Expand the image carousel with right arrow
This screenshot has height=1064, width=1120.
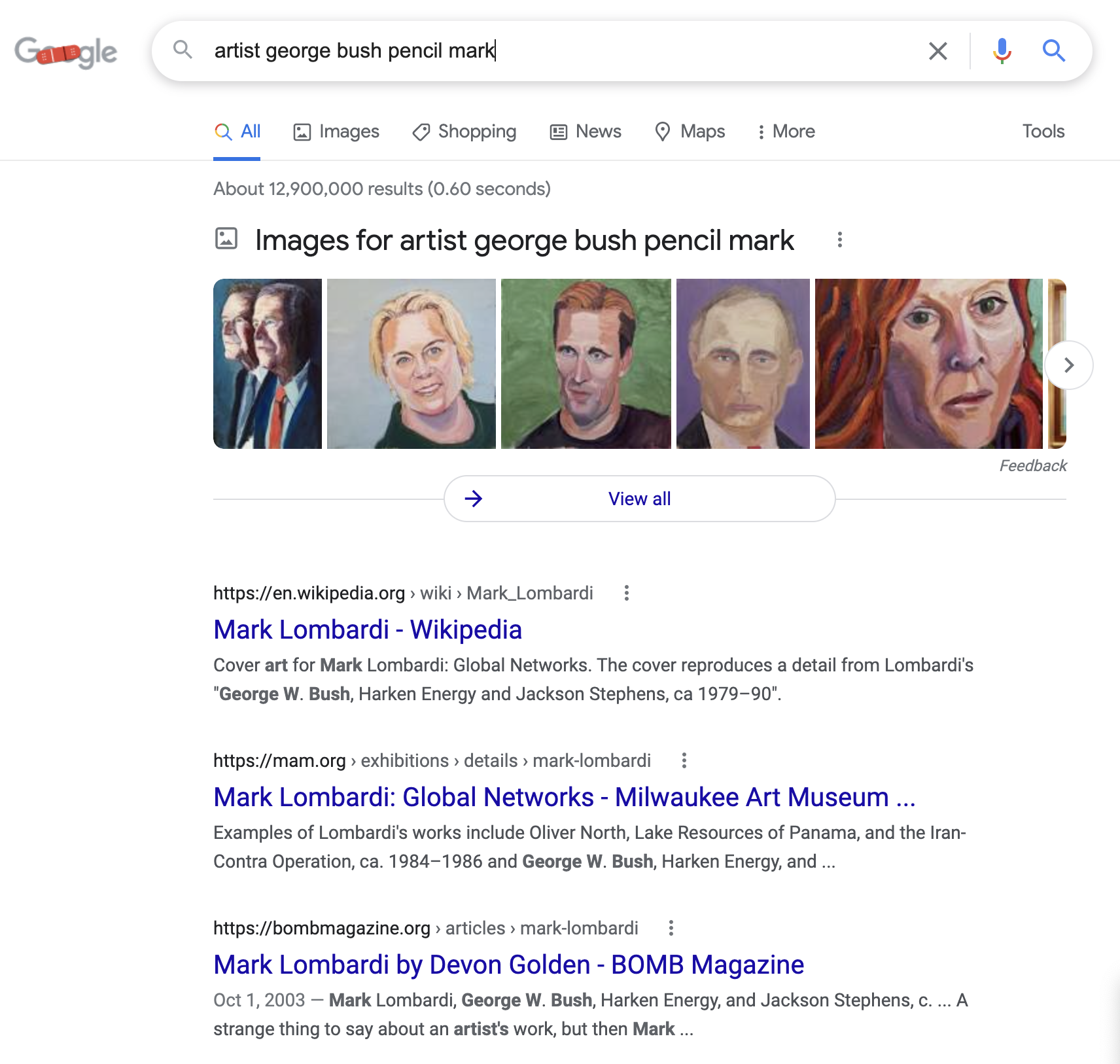(x=1068, y=365)
